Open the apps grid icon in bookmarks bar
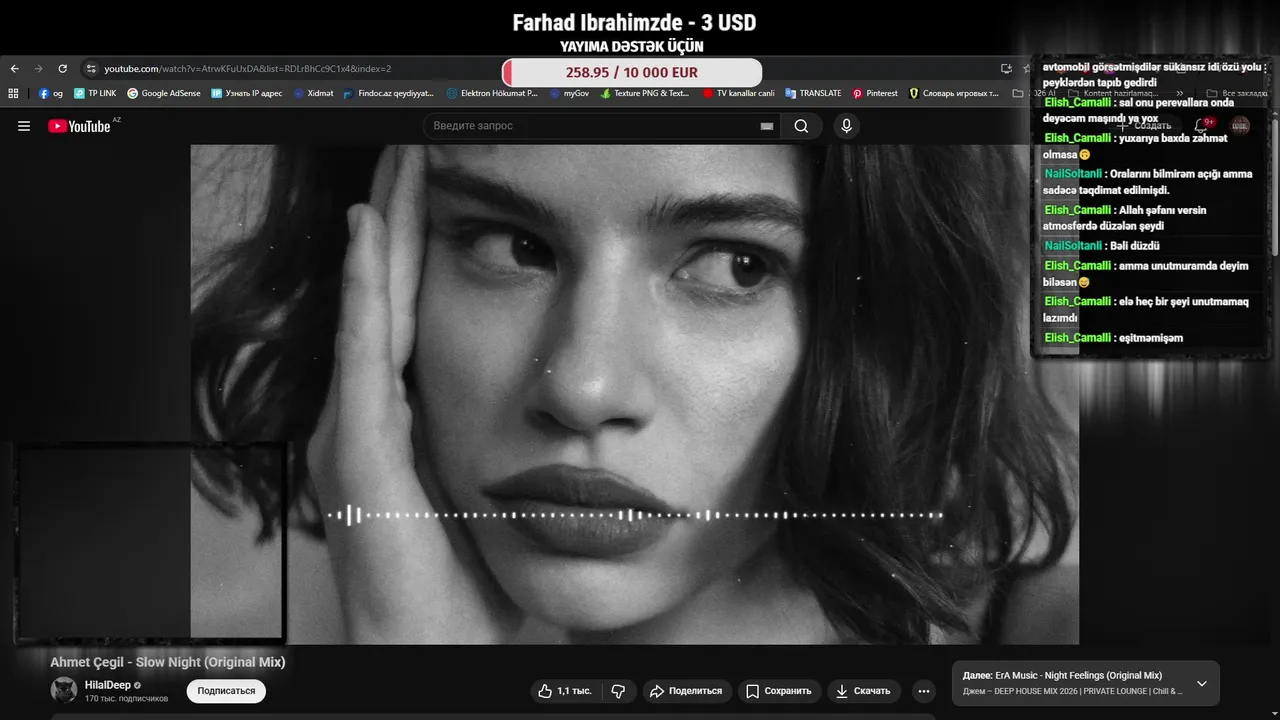 13,93
